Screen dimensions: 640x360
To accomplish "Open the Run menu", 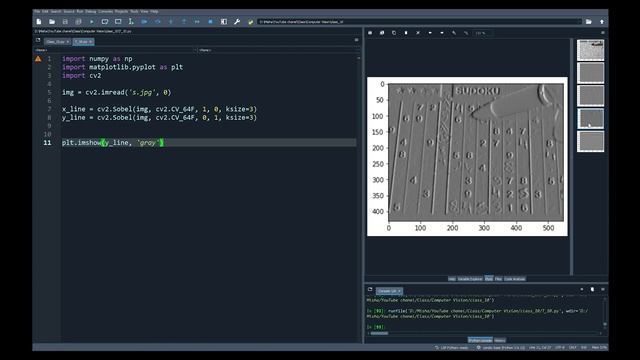I will tap(80, 11).
